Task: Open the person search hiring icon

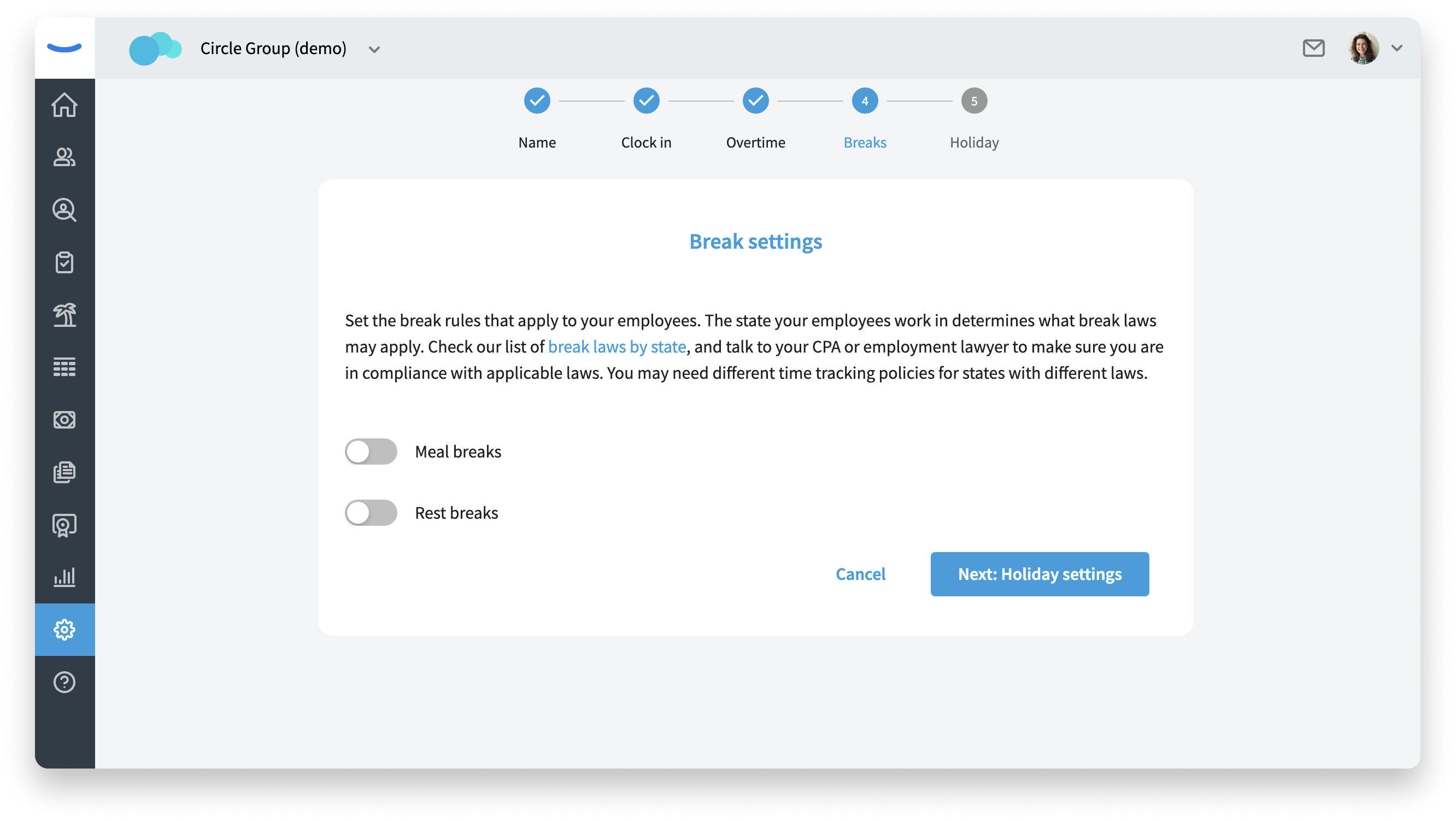Action: click(64, 210)
